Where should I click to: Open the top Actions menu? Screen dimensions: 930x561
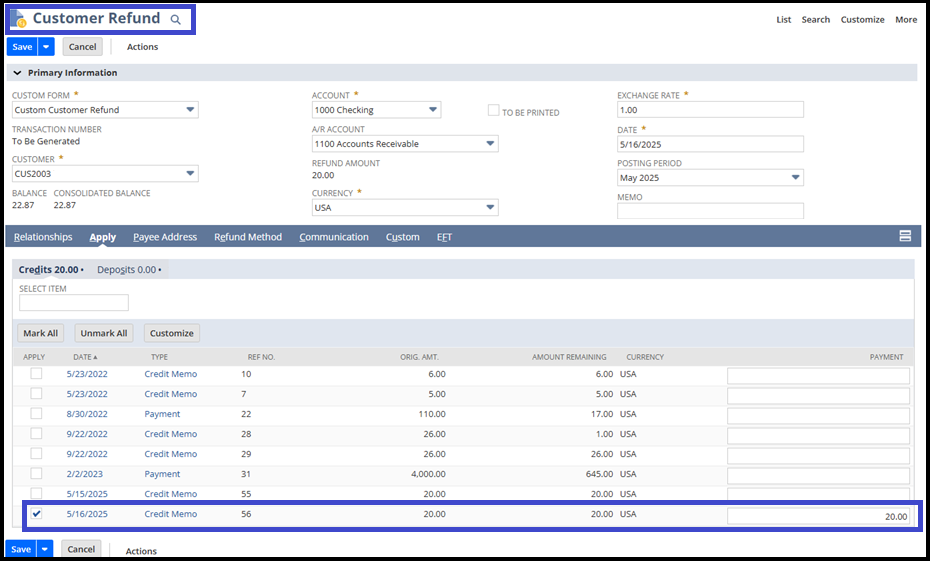tap(142, 47)
